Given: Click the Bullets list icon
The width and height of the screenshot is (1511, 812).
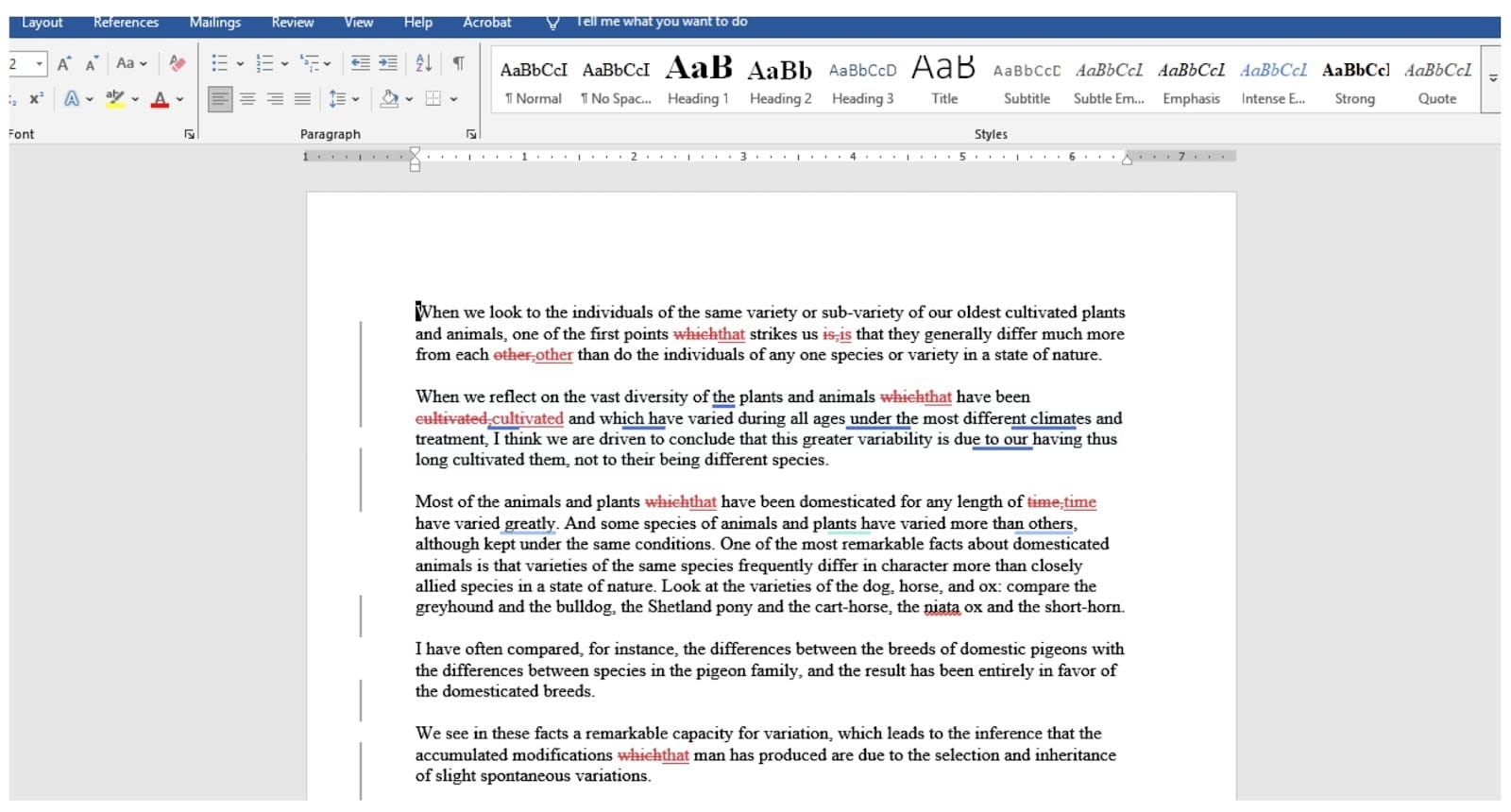Looking at the screenshot, I should click(x=219, y=63).
